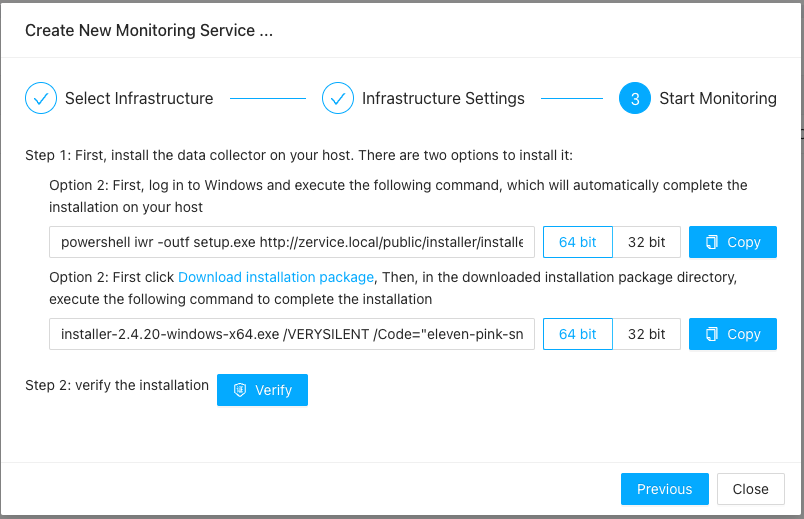Go back with the Previous button
This screenshot has height=519, width=804.
[x=664, y=489]
